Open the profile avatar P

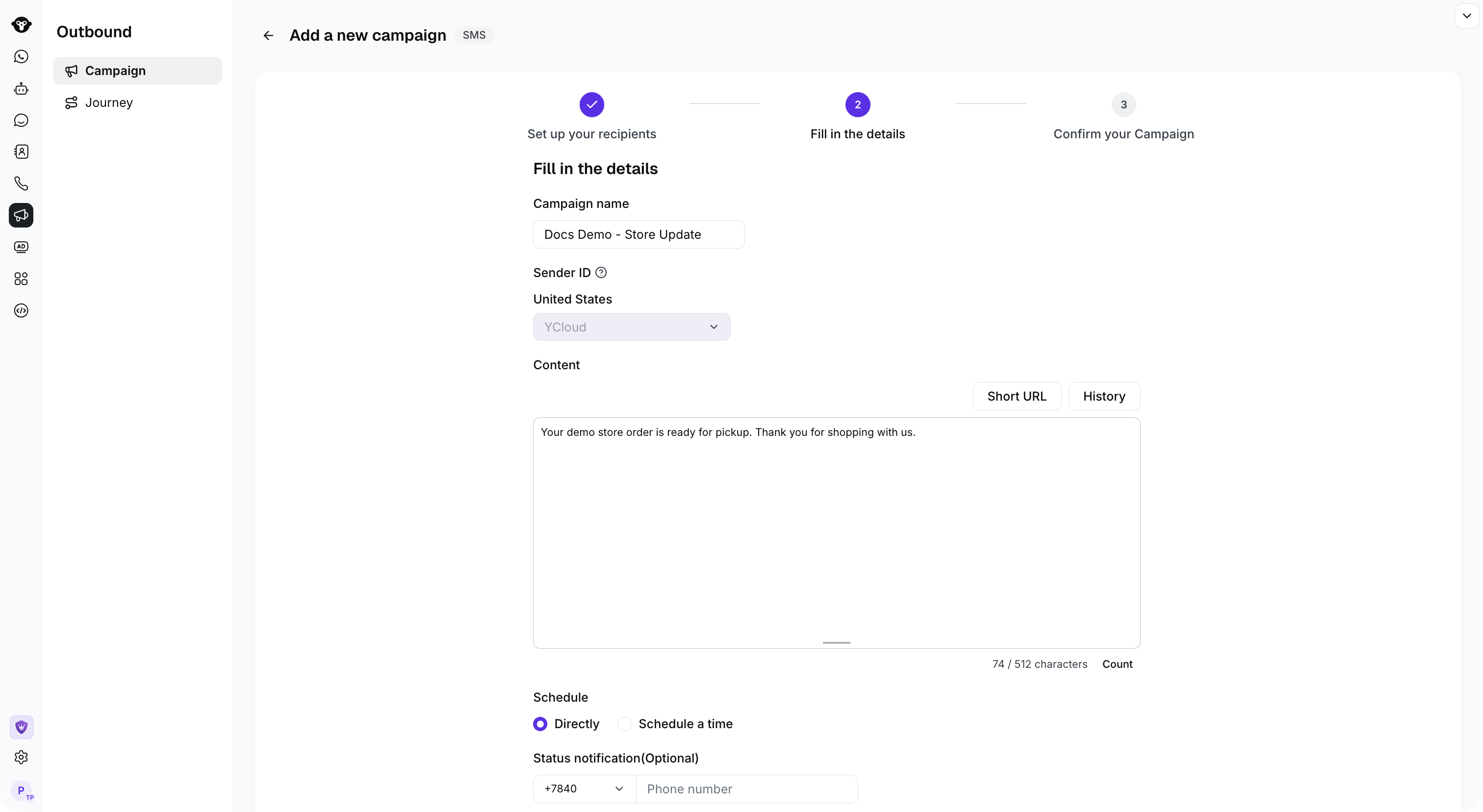(21, 791)
